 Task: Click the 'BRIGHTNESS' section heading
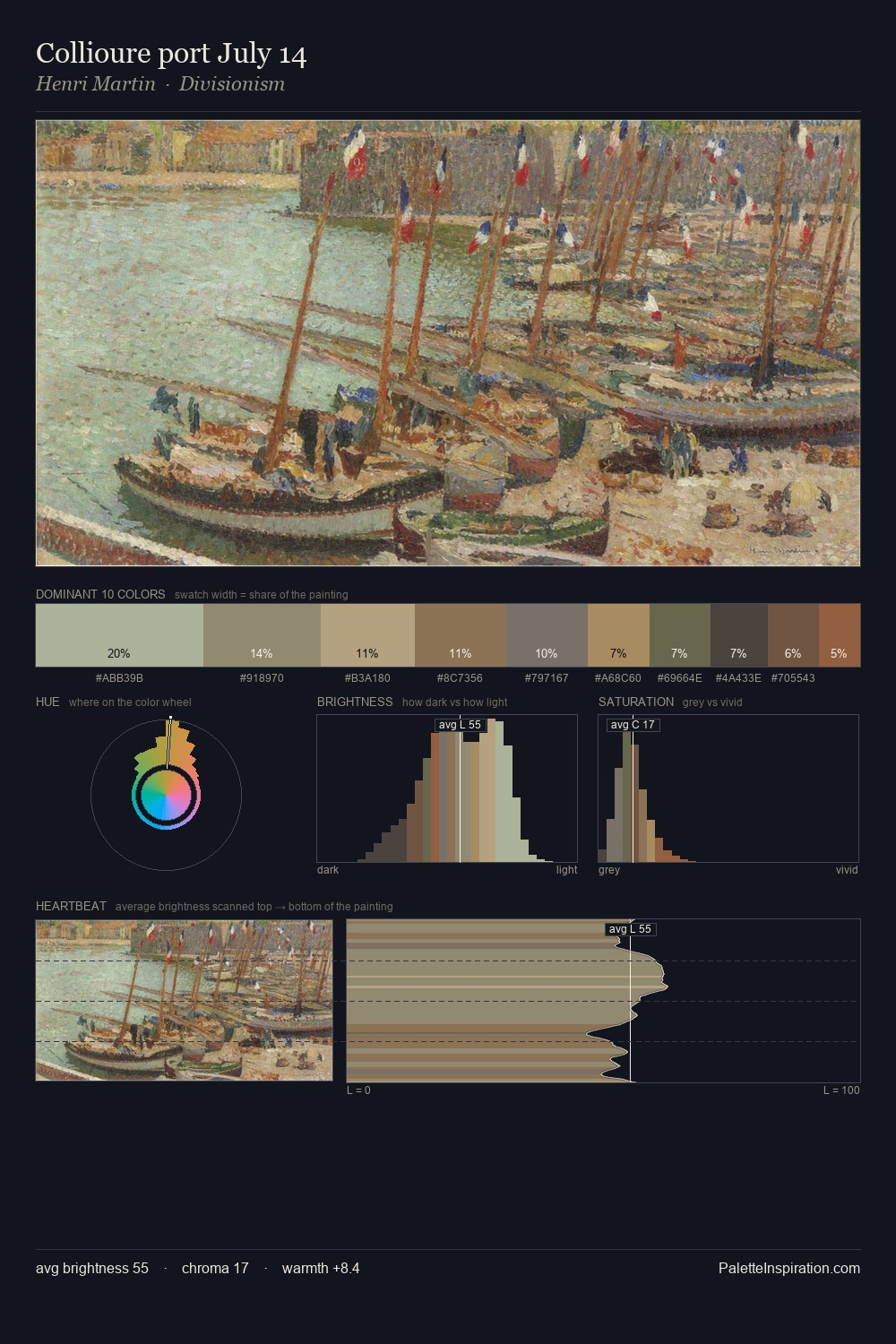point(355,702)
